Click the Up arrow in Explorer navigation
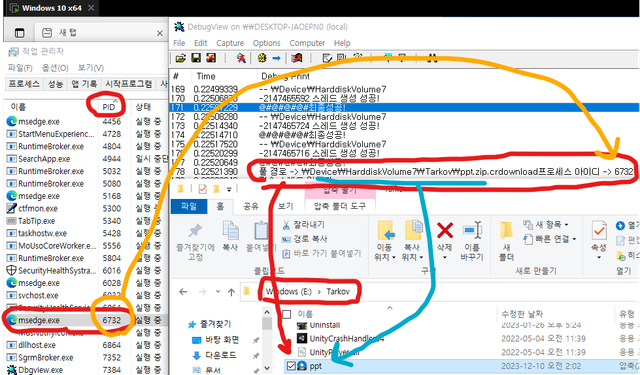This screenshot has height=375, width=640. tap(231, 292)
